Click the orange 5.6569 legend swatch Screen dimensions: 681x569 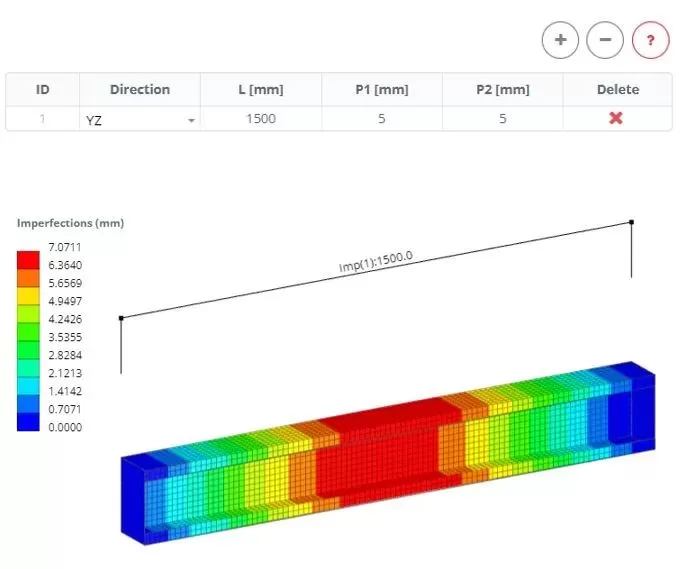[28, 278]
